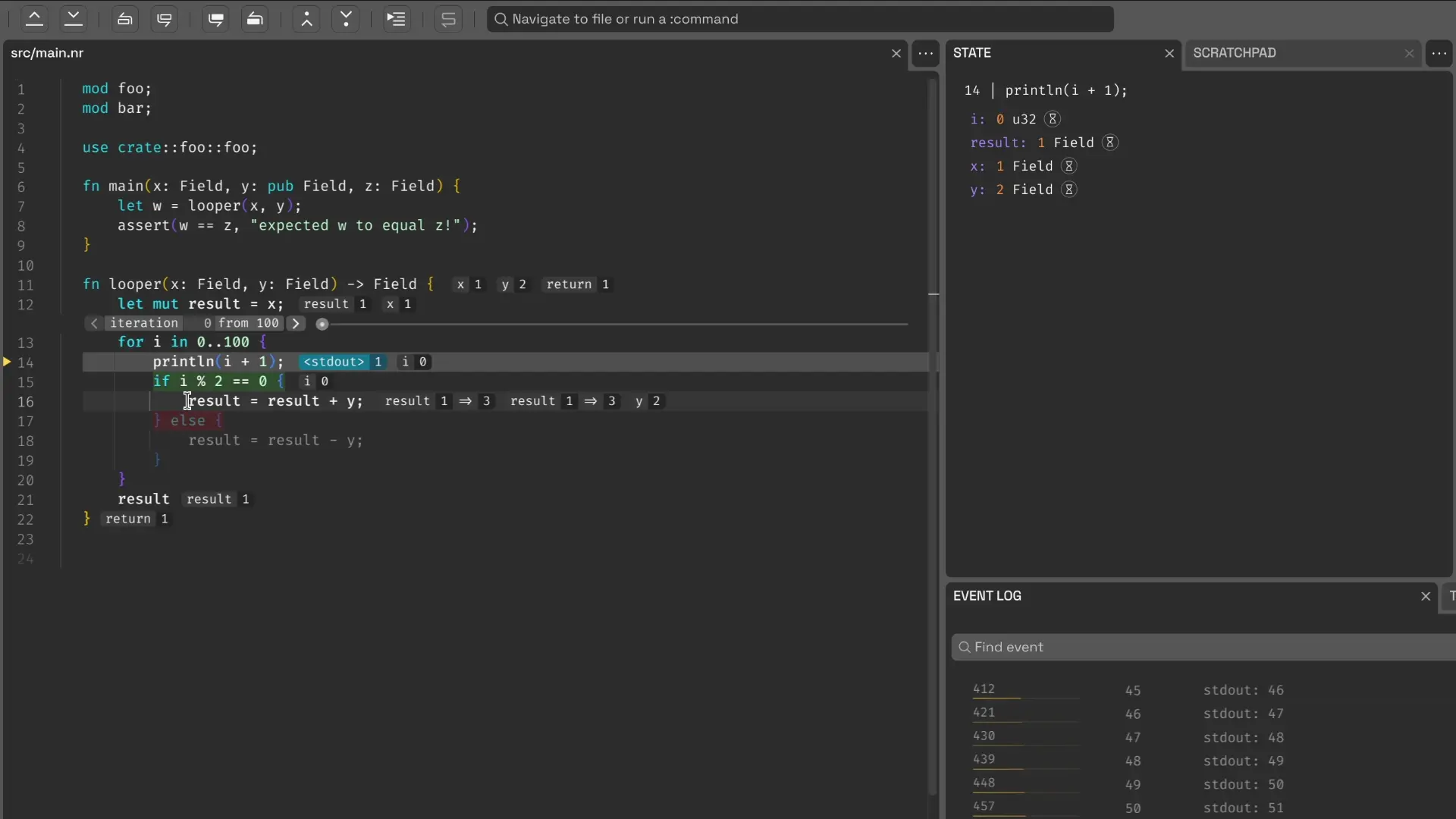Go to previous loop iteration chevron
Image resolution: width=1456 pixels, height=819 pixels.
point(94,323)
